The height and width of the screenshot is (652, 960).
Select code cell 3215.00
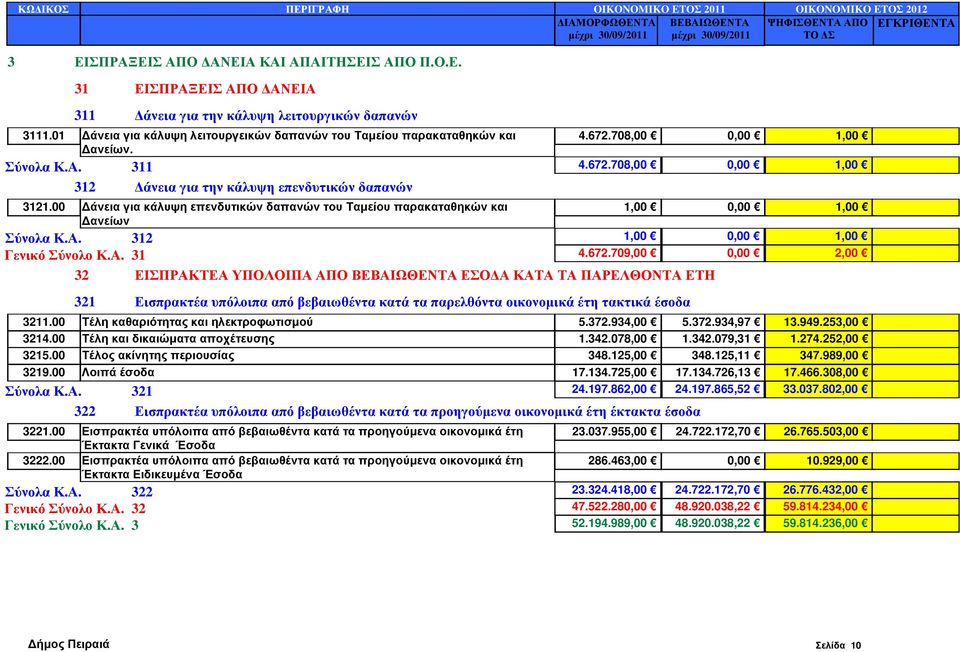(x=43, y=356)
